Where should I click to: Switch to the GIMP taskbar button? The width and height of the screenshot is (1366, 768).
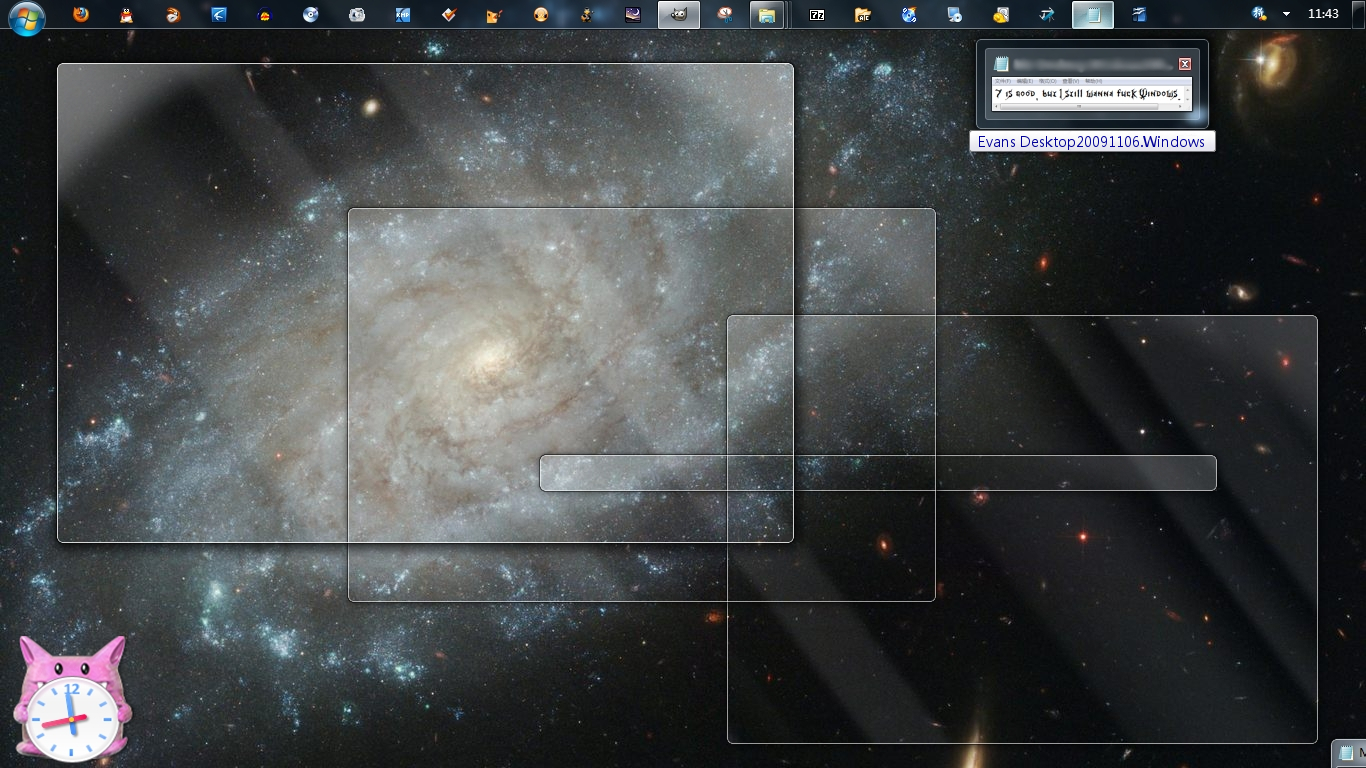(679, 15)
